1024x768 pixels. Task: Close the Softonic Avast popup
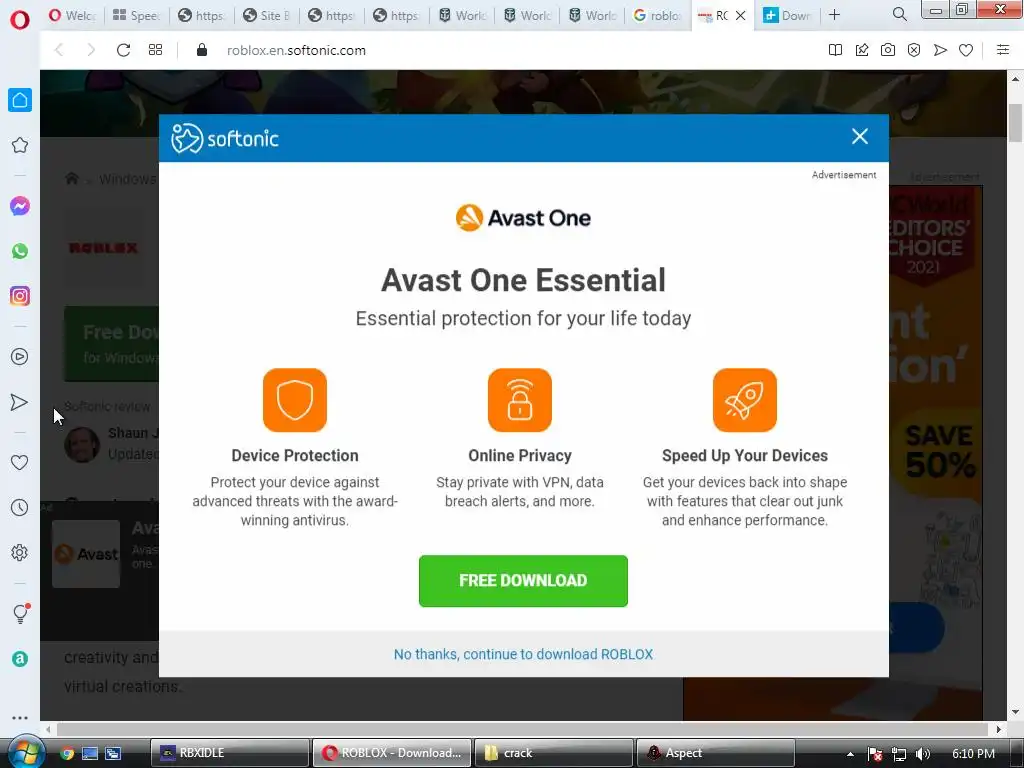[860, 136]
